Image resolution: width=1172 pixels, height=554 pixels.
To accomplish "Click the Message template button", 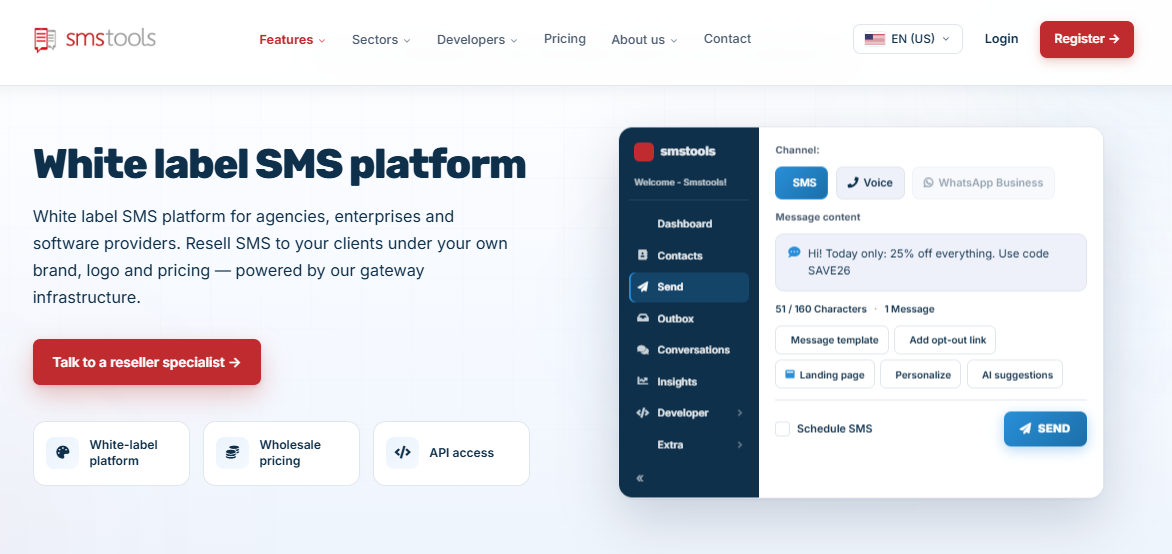I will pyautogui.click(x=832, y=339).
